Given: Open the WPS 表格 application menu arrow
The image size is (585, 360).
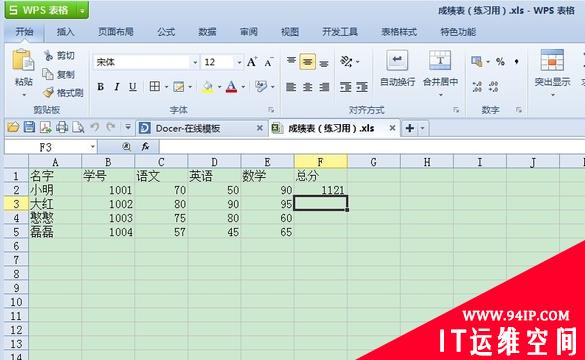Looking at the screenshot, I should point(82,11).
